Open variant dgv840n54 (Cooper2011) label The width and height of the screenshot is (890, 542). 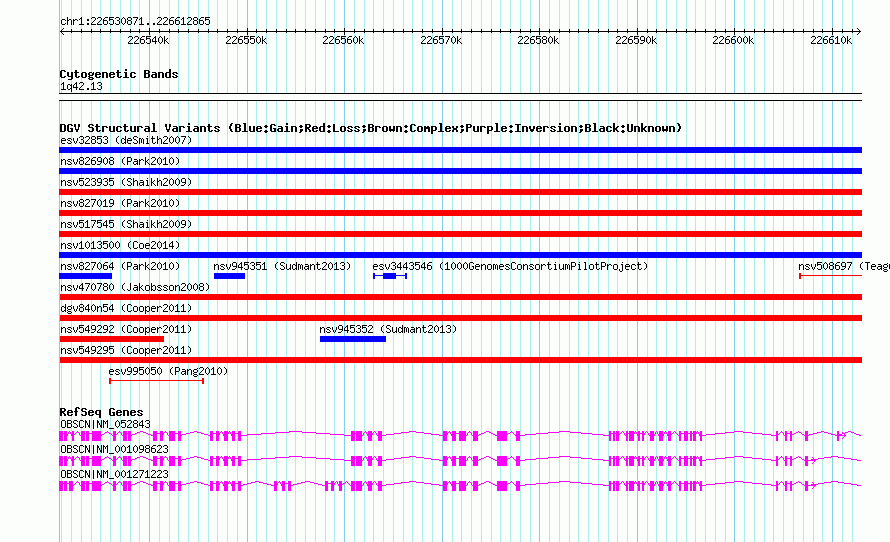point(126,308)
